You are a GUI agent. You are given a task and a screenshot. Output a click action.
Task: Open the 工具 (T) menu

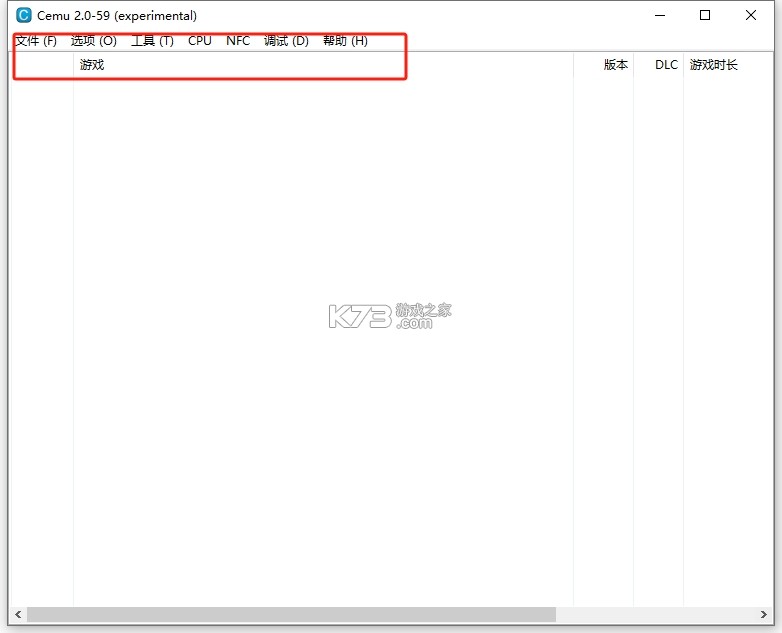point(152,40)
